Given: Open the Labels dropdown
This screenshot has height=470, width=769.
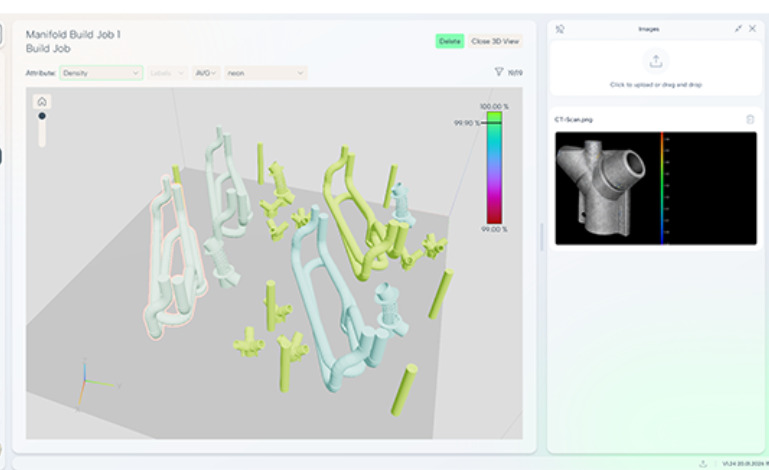Looking at the screenshot, I should (x=166, y=73).
